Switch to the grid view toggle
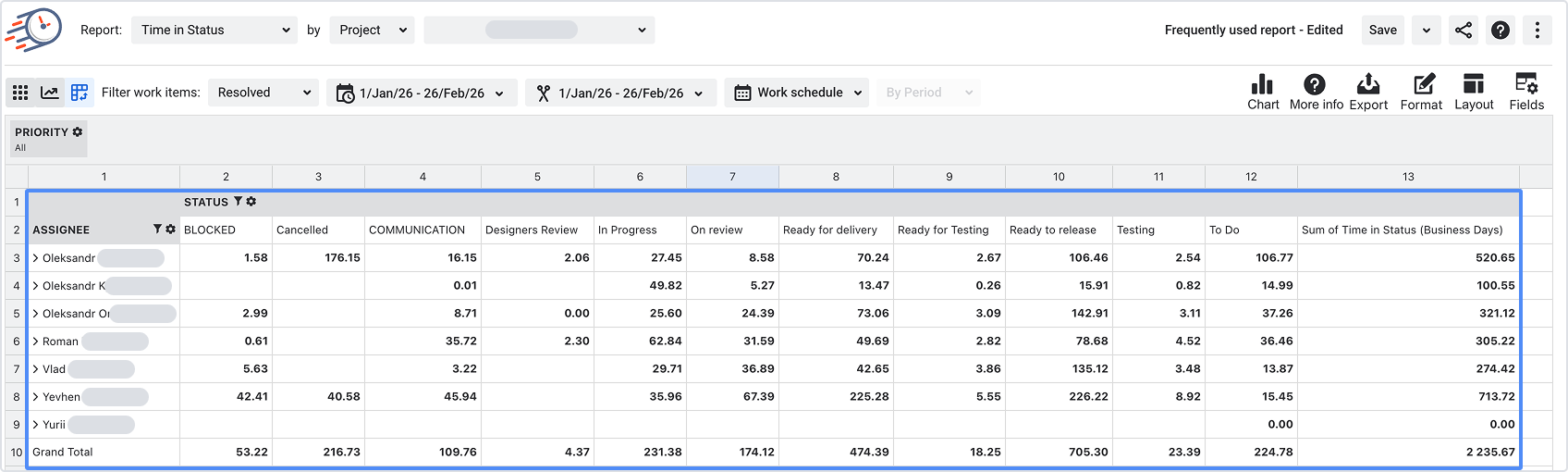 (20, 93)
